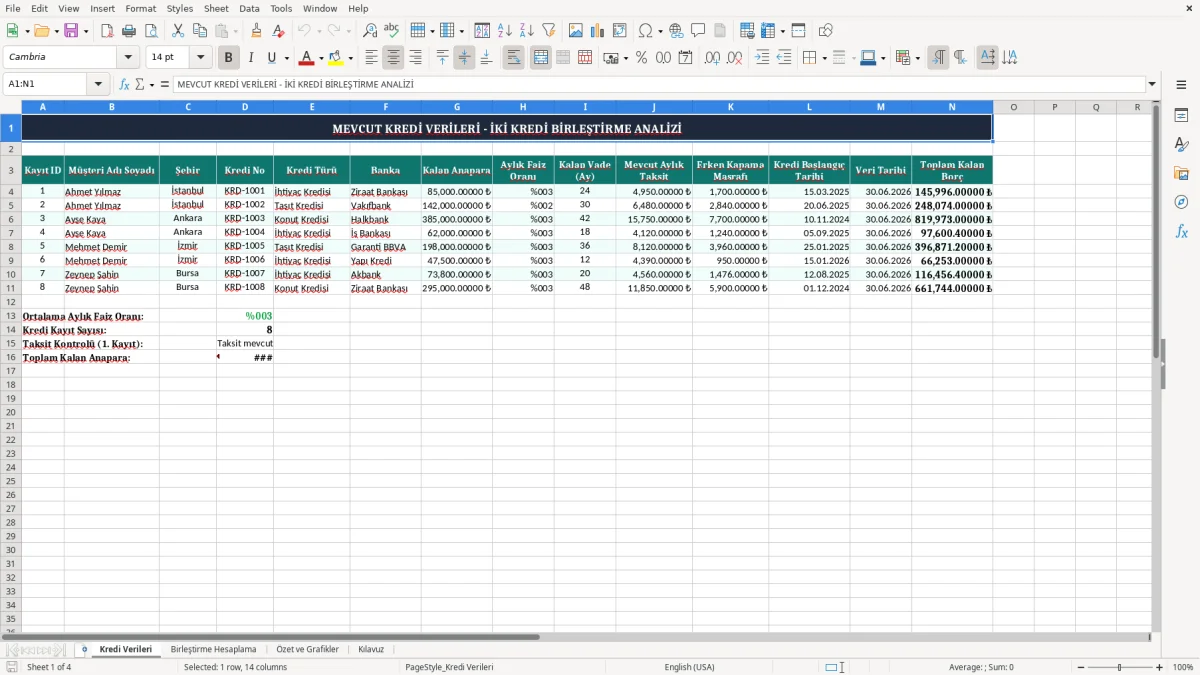
Task: Open Name Box dropdown arrow
Action: click(98, 85)
